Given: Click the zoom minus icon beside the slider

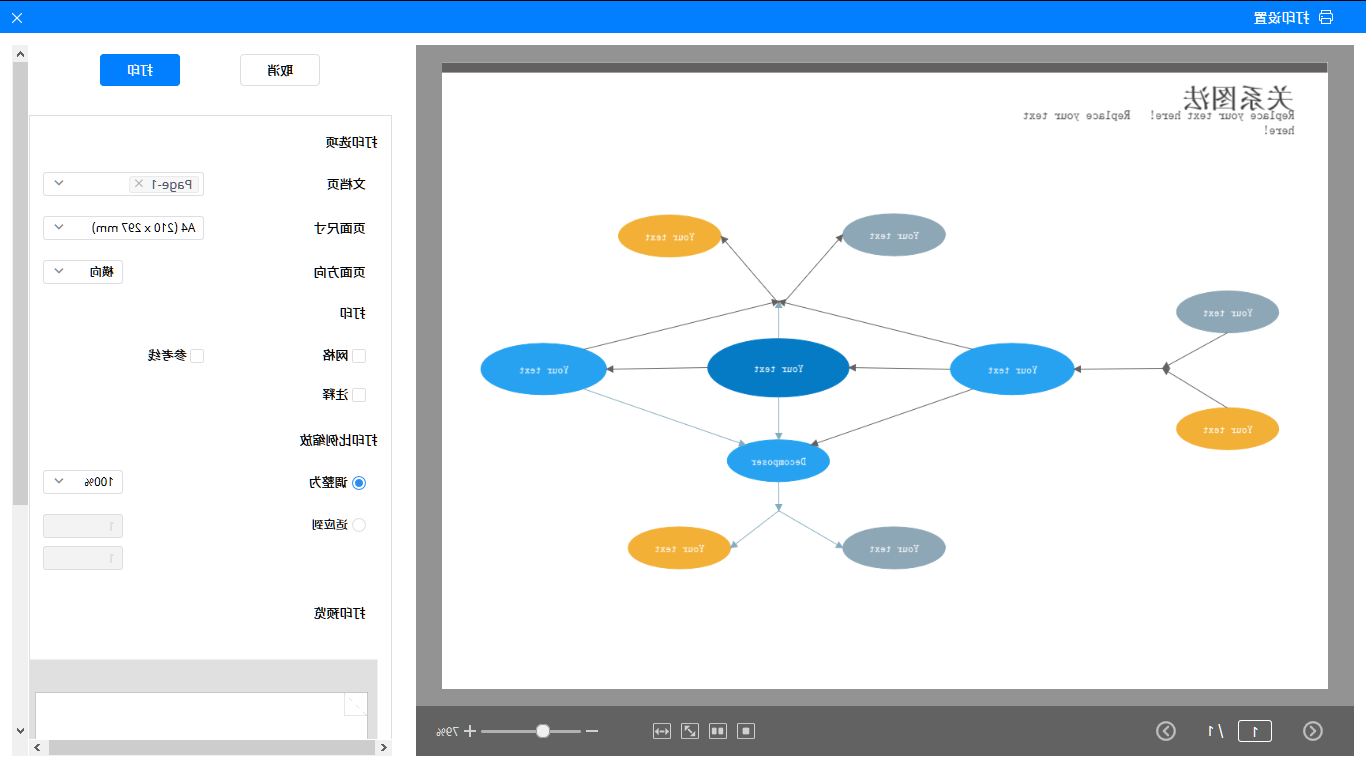Looking at the screenshot, I should pos(591,731).
